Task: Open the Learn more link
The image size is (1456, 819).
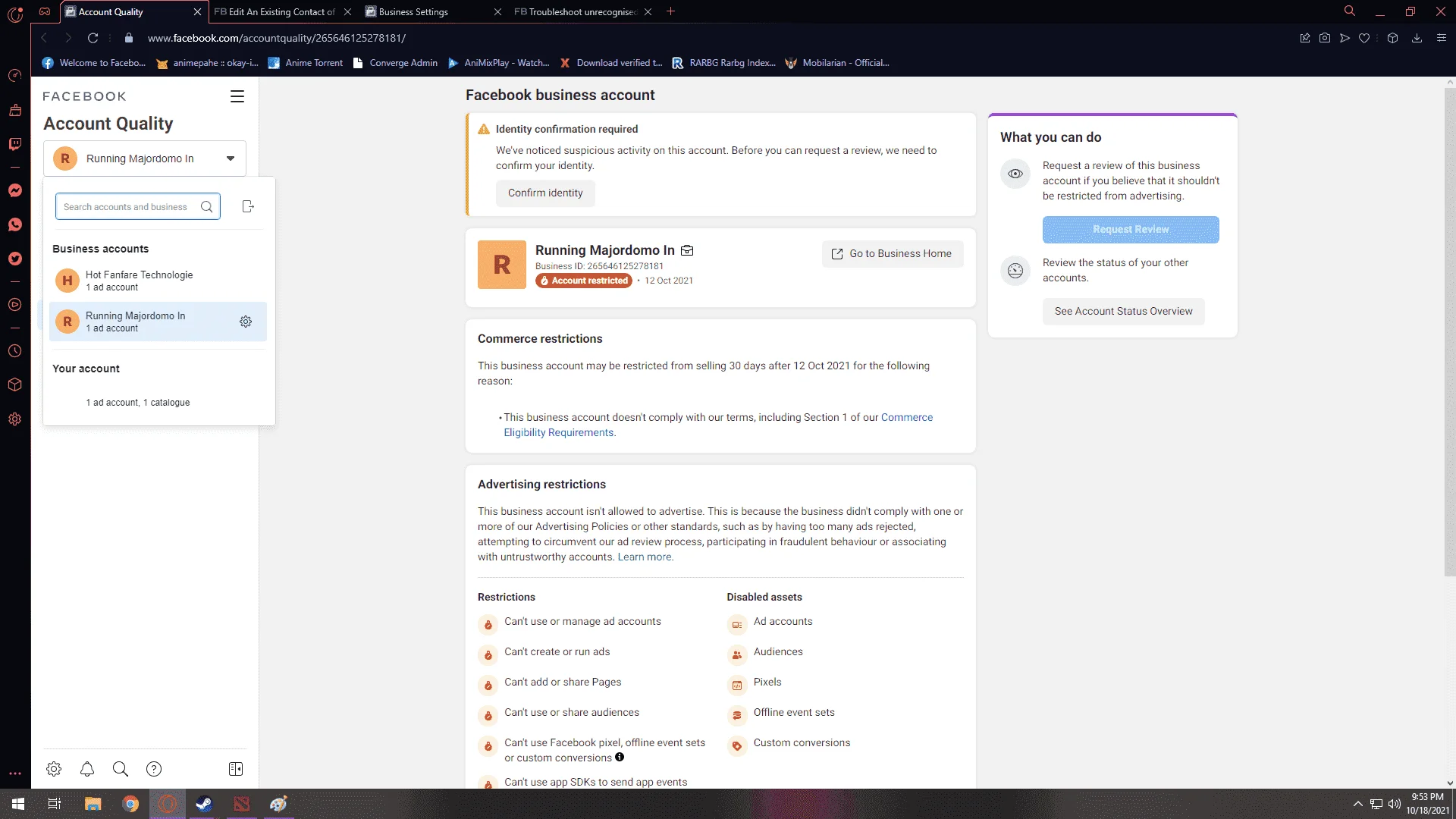Action: click(645, 557)
